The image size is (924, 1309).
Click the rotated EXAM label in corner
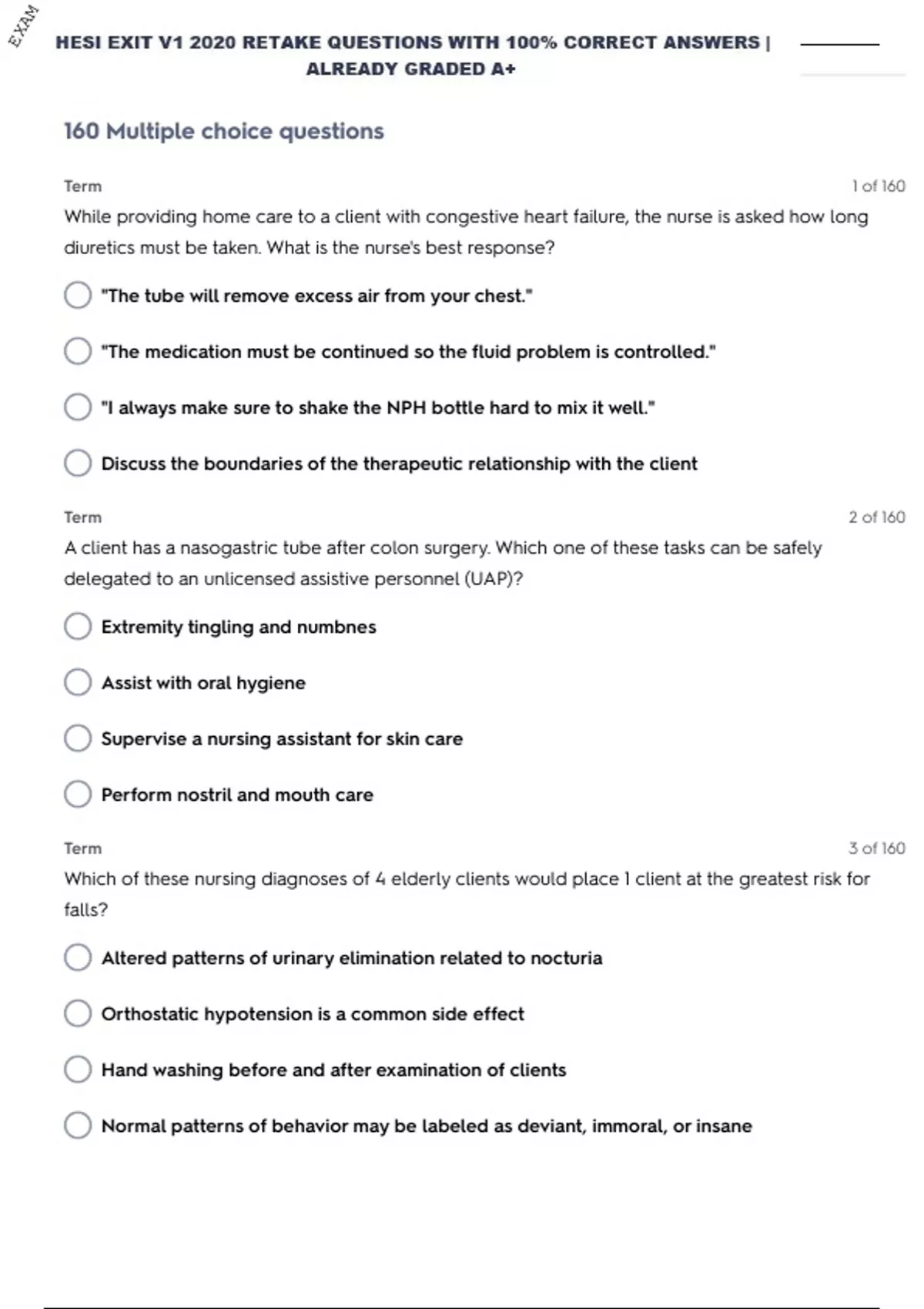click(x=24, y=26)
